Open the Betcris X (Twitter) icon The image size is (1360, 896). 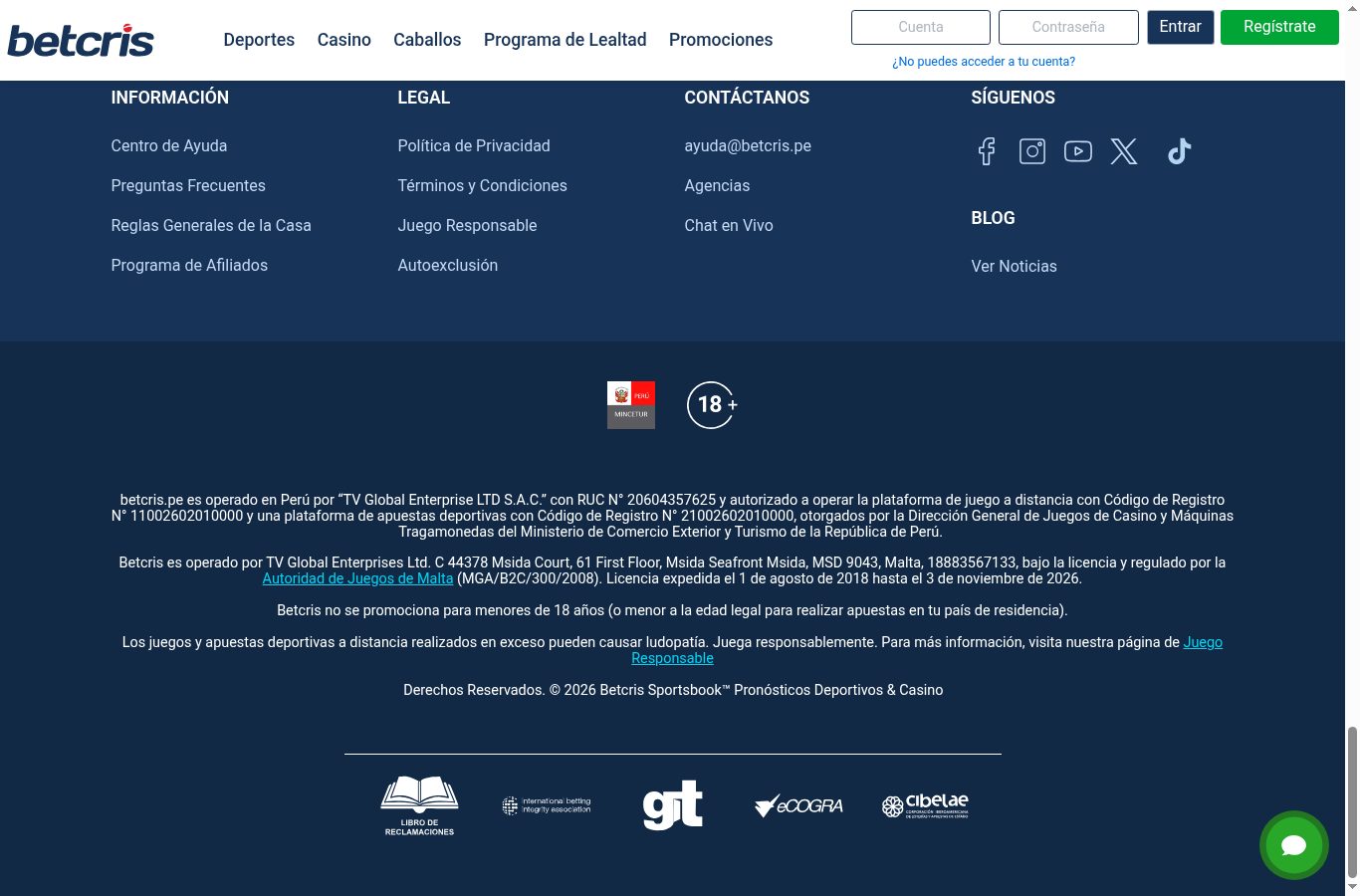point(1124,151)
